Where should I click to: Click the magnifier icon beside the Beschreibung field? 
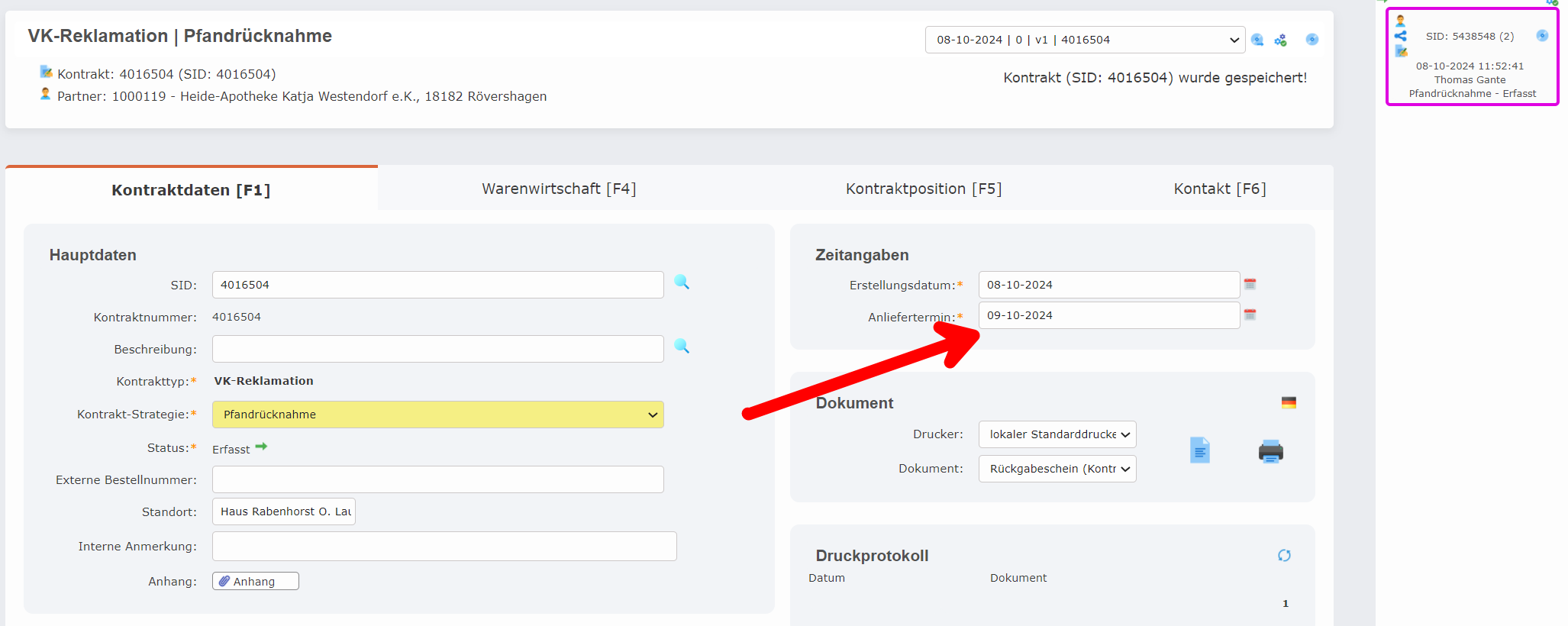pyautogui.click(x=682, y=347)
